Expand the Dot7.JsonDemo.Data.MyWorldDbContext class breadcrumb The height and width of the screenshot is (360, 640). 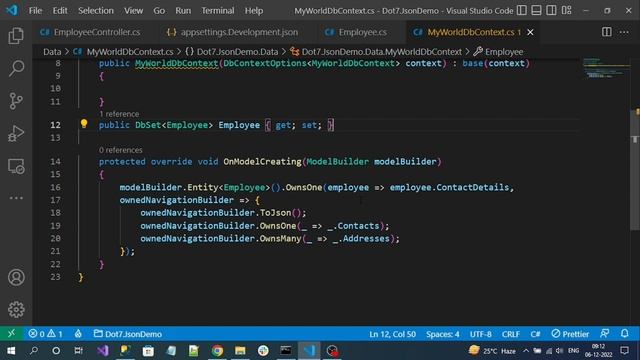(x=376, y=52)
